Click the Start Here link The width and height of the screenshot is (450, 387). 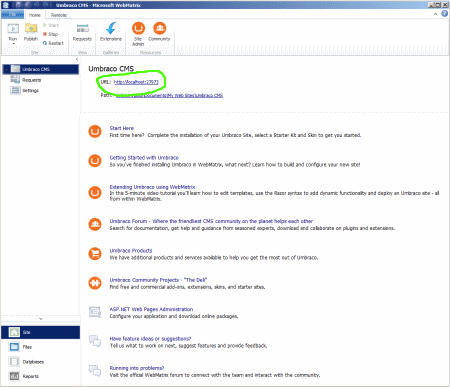click(122, 128)
